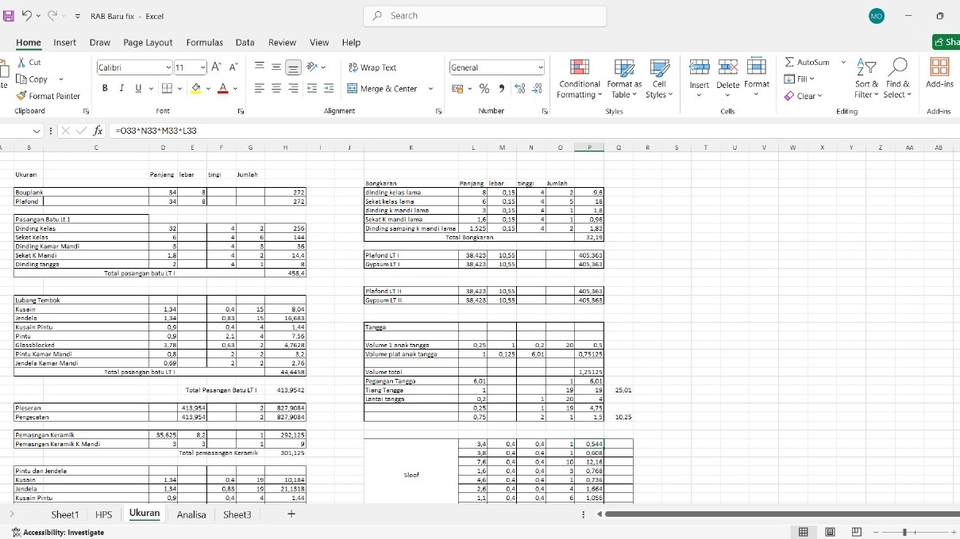Open the Insert ribbon tab

[64, 42]
